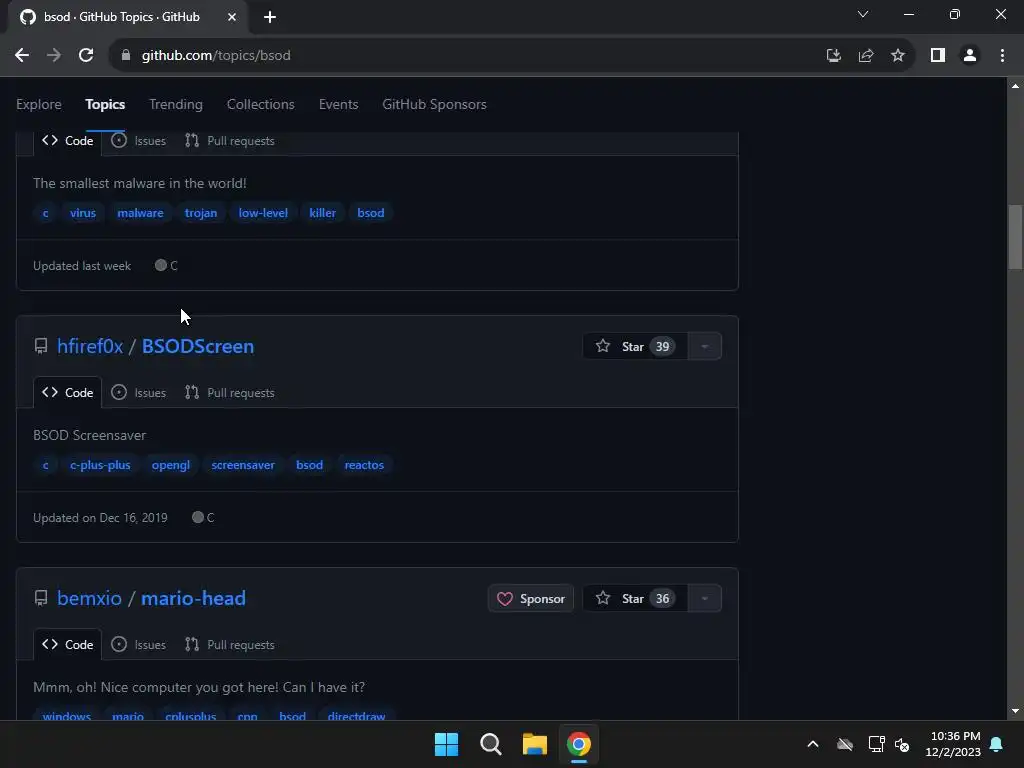Reload the GitHub topics page
This screenshot has width=1024, height=768.
pyautogui.click(x=86, y=56)
